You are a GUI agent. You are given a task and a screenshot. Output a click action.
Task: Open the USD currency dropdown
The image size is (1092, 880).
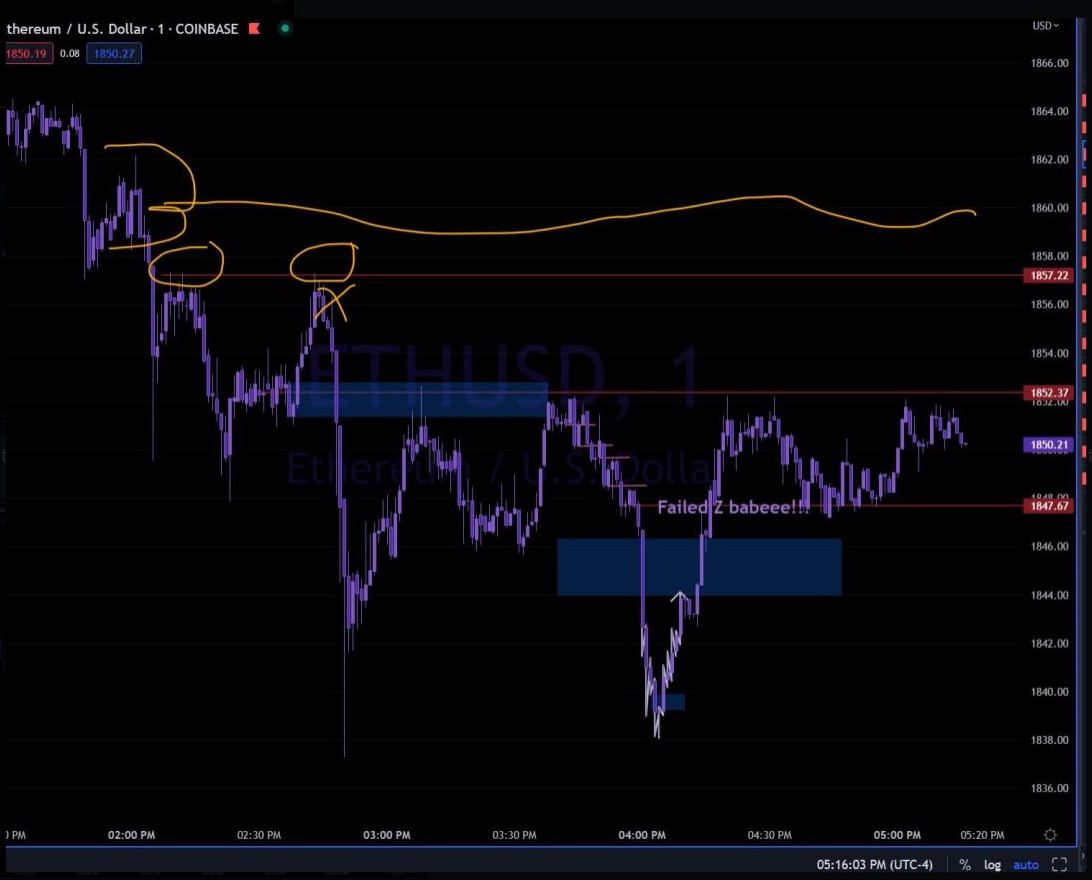[1045, 26]
